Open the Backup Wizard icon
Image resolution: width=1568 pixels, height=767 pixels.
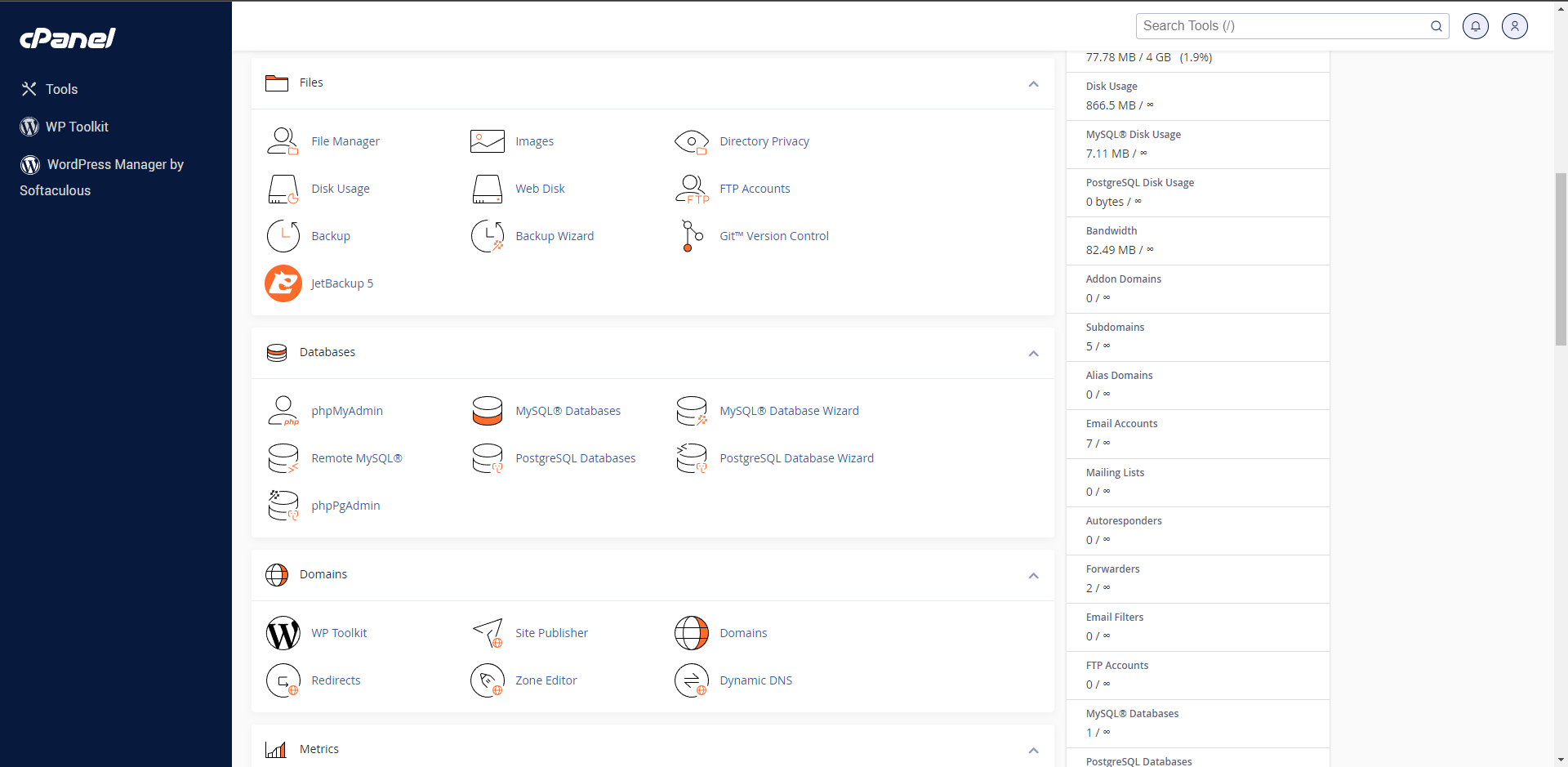[488, 235]
